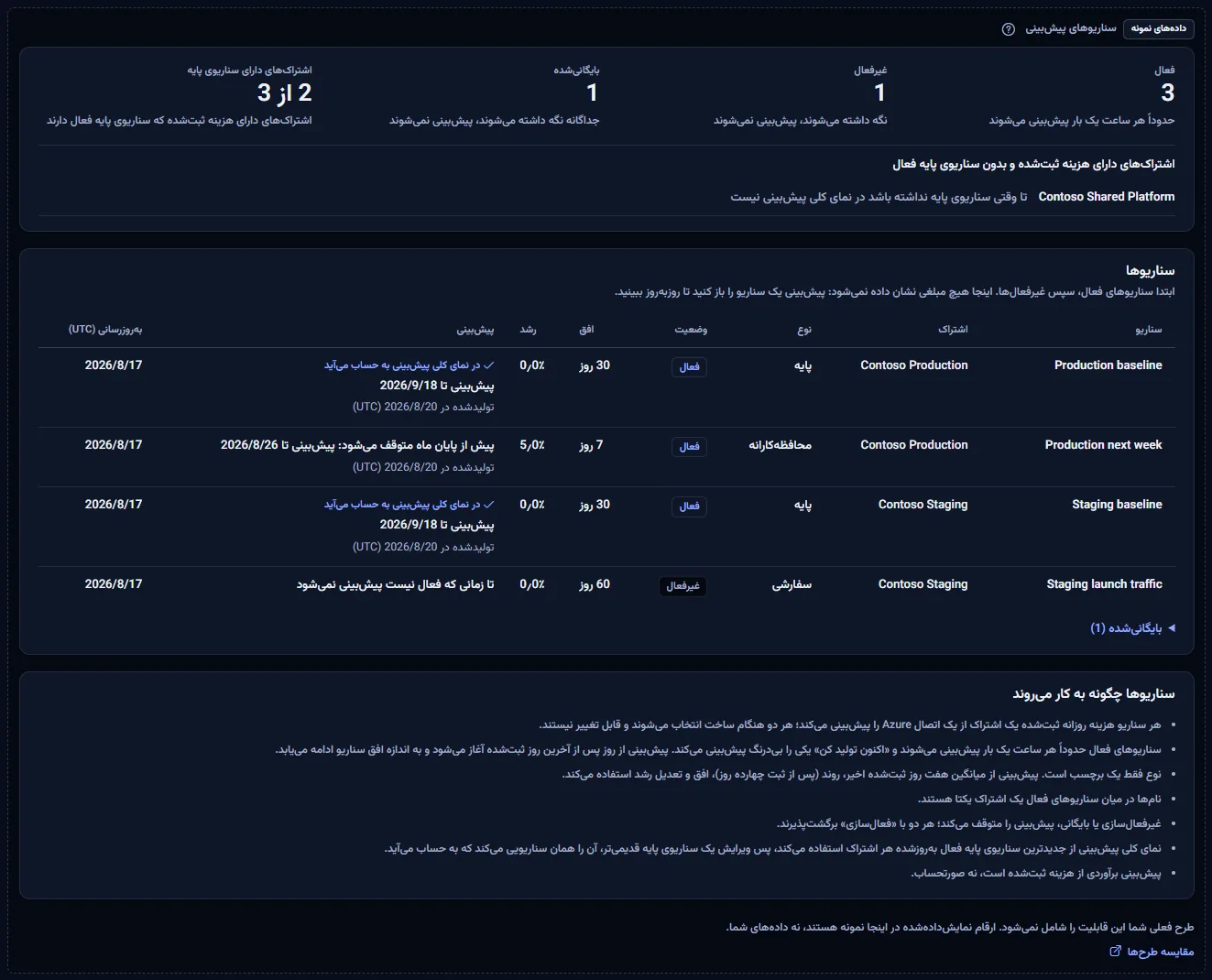The height and width of the screenshot is (980, 1212).
Task: Click the 60 روز horizon value
Action: (595, 584)
